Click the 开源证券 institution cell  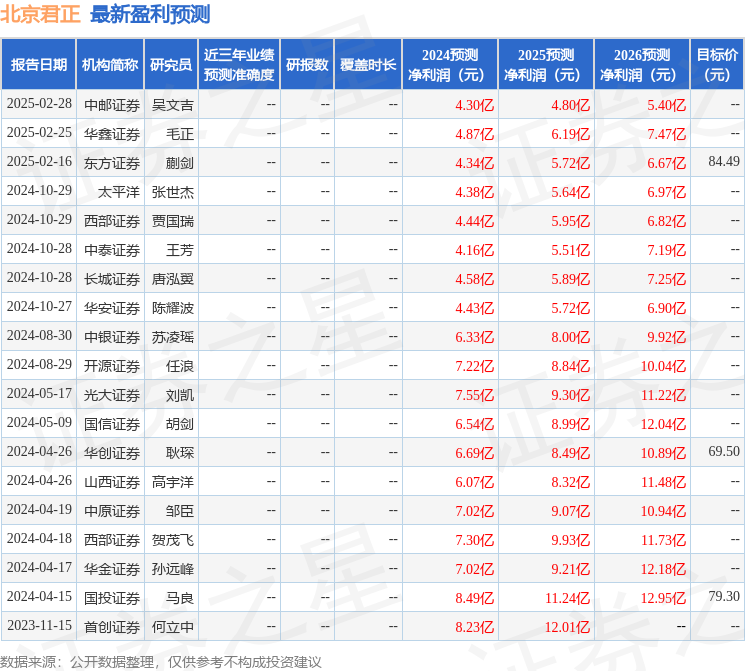112,366
